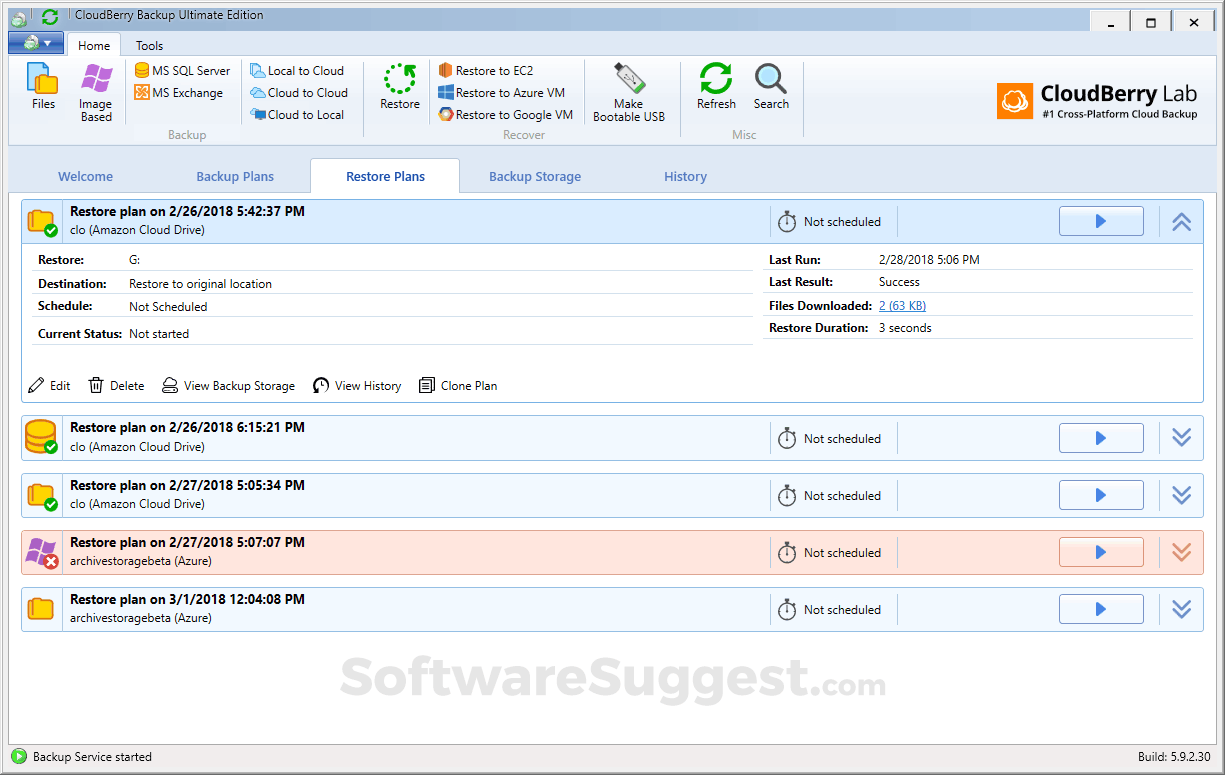This screenshot has height=775, width=1225.
Task: Select Restore to Azure VM
Action: tap(501, 93)
